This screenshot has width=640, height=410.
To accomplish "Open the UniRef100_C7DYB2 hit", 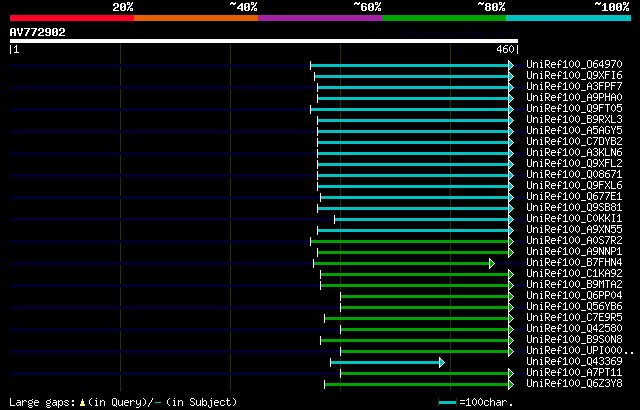I will (x=574, y=142).
